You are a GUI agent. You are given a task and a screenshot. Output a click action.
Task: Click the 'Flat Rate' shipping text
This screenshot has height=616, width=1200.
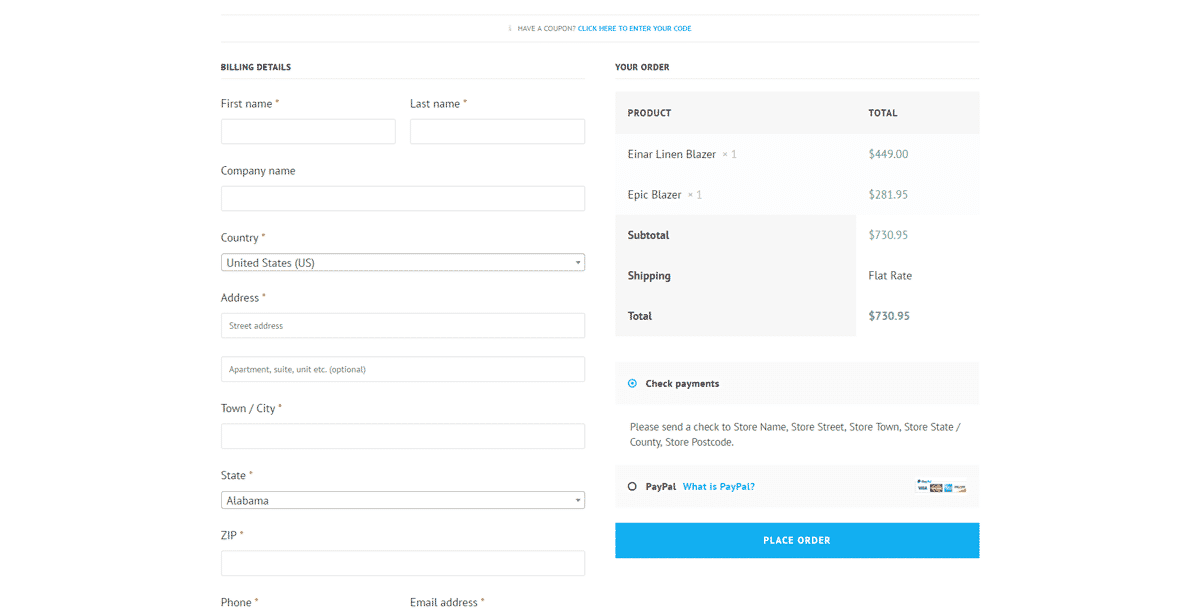pos(890,276)
